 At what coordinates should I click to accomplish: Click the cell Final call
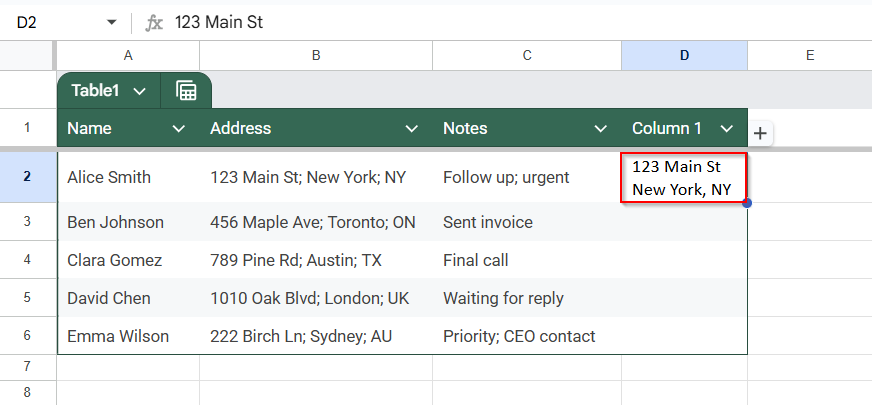(527, 260)
